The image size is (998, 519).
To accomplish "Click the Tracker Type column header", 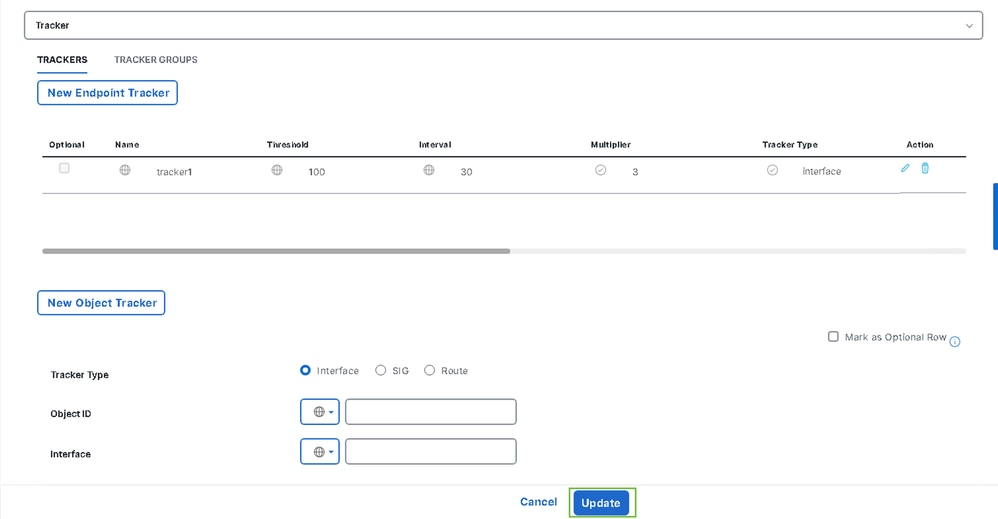I will 790,145.
